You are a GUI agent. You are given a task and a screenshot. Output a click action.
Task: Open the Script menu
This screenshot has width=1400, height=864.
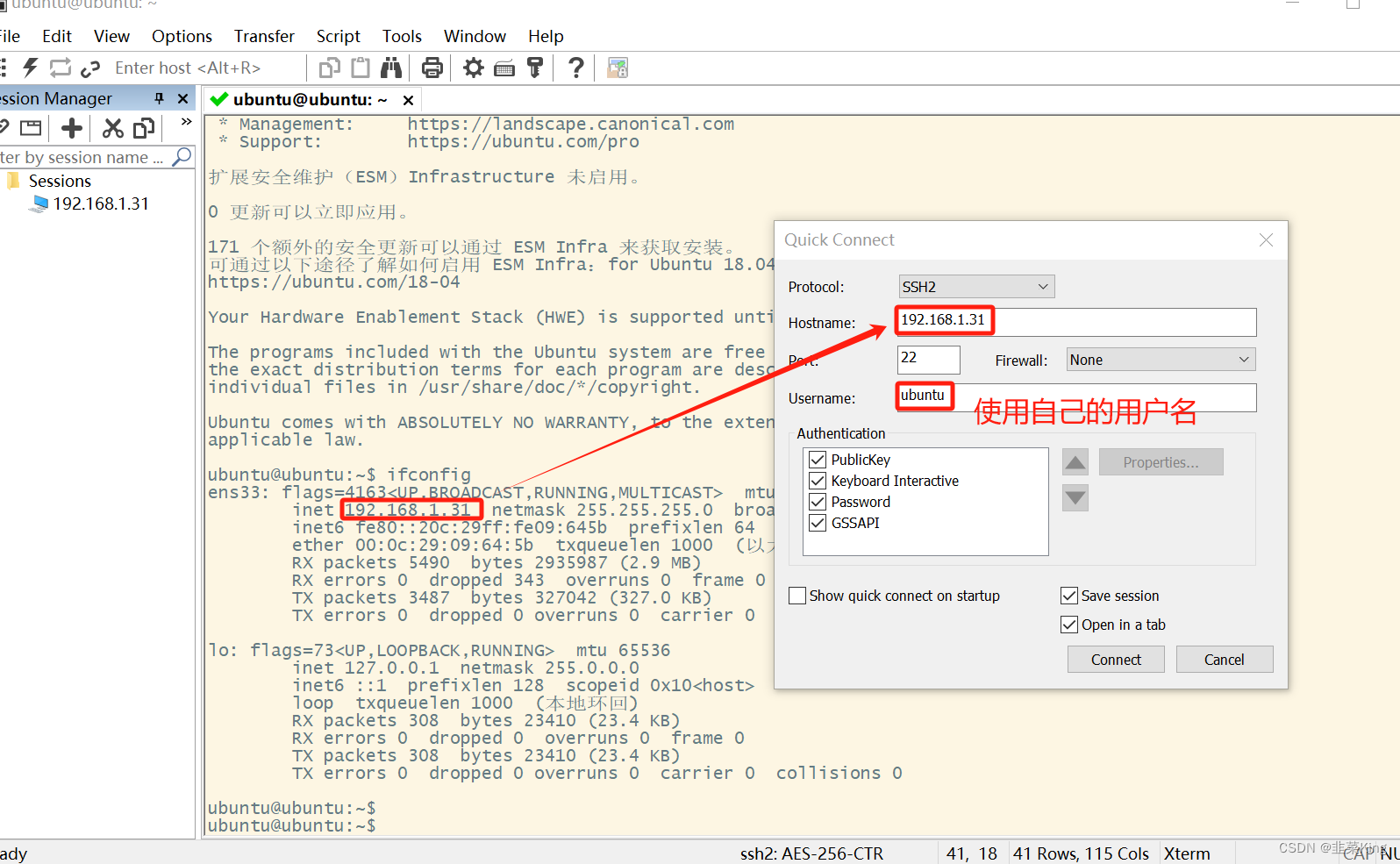pos(339,36)
